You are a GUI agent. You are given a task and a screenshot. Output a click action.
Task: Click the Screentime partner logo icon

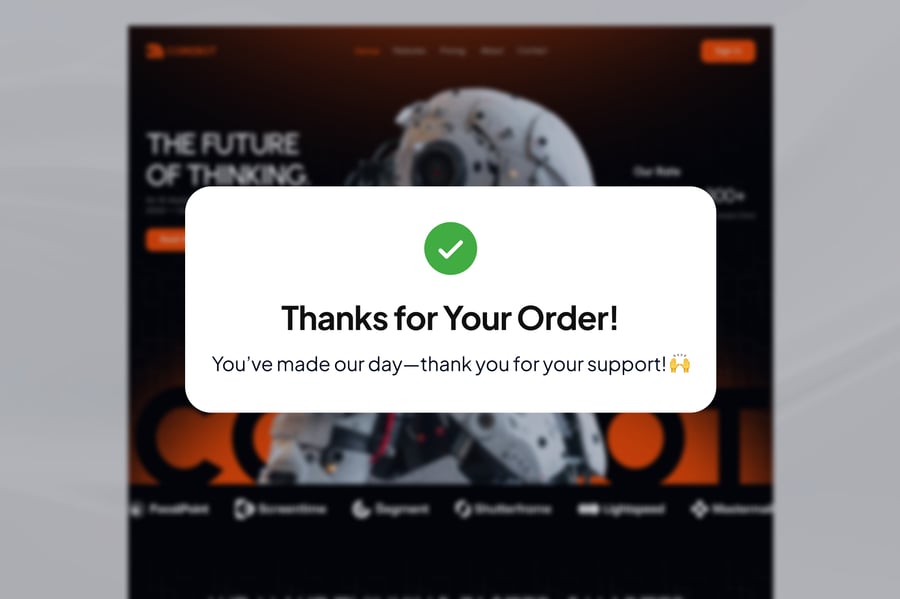pos(243,509)
